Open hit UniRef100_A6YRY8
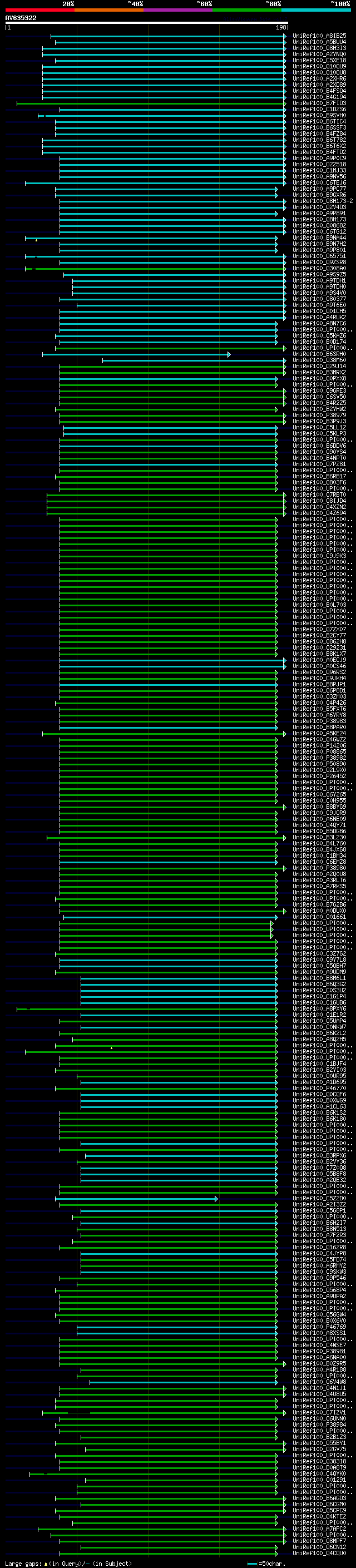The width and height of the screenshot is (356, 1568). (x=319, y=715)
